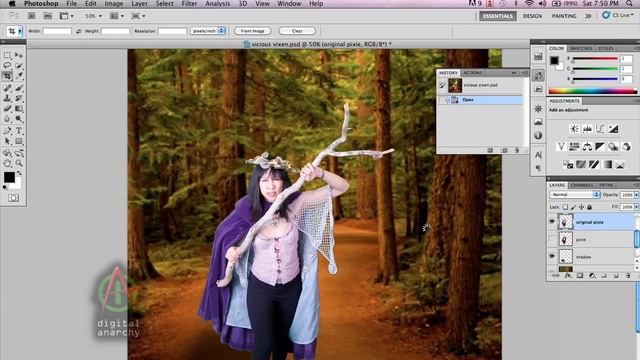The width and height of the screenshot is (640, 360).
Task: Select the Lasso tool
Action: [x=7, y=65]
